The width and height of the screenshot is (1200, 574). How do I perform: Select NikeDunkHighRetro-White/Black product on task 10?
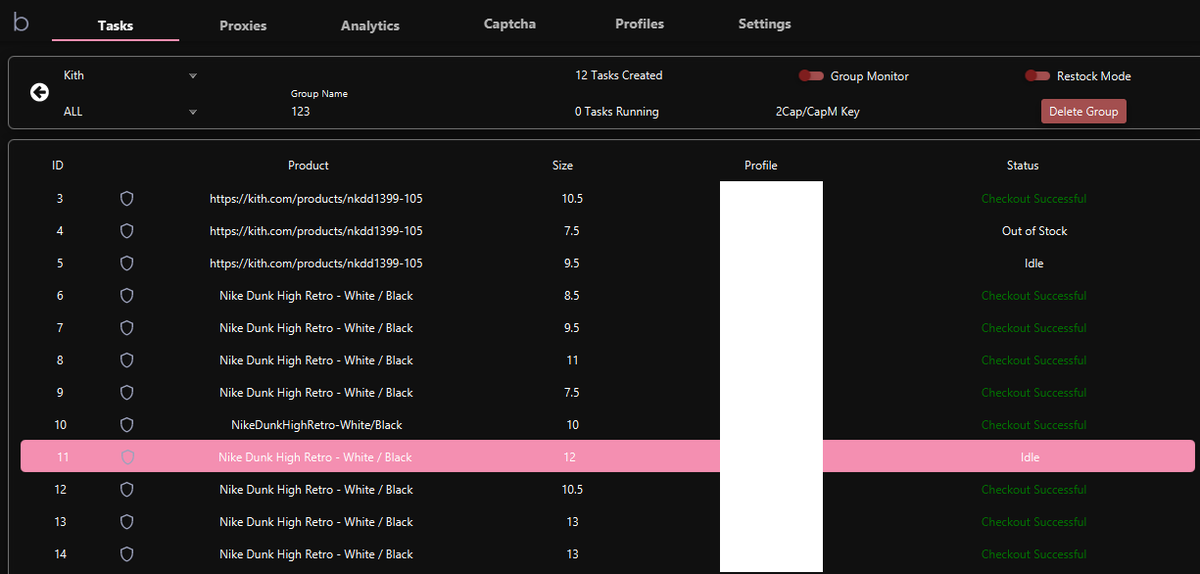pos(316,425)
